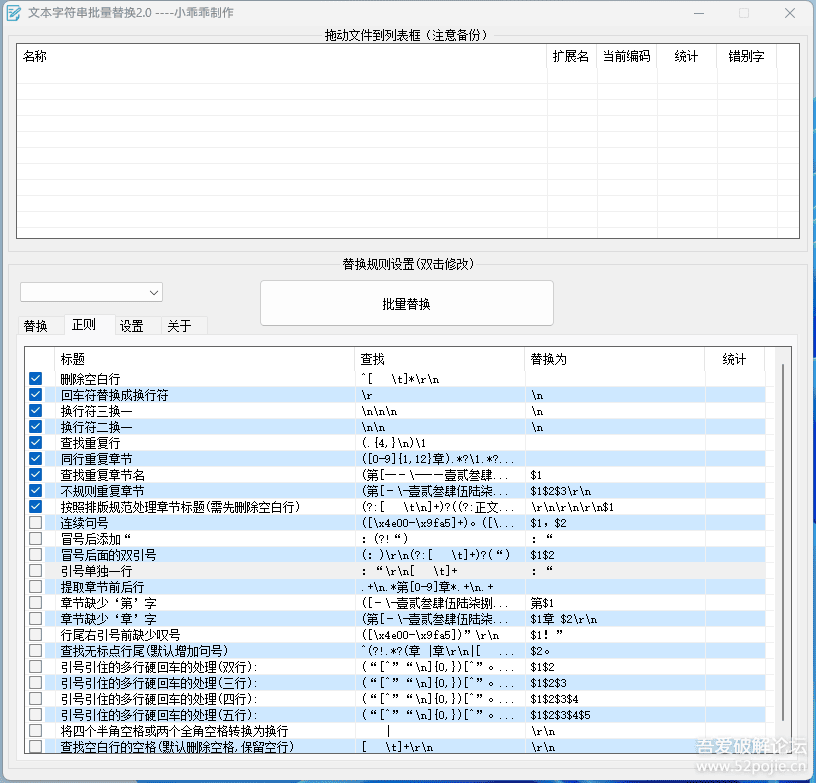The width and height of the screenshot is (816, 783).
Task: Select the 替换 tab
Action: pos(36,325)
